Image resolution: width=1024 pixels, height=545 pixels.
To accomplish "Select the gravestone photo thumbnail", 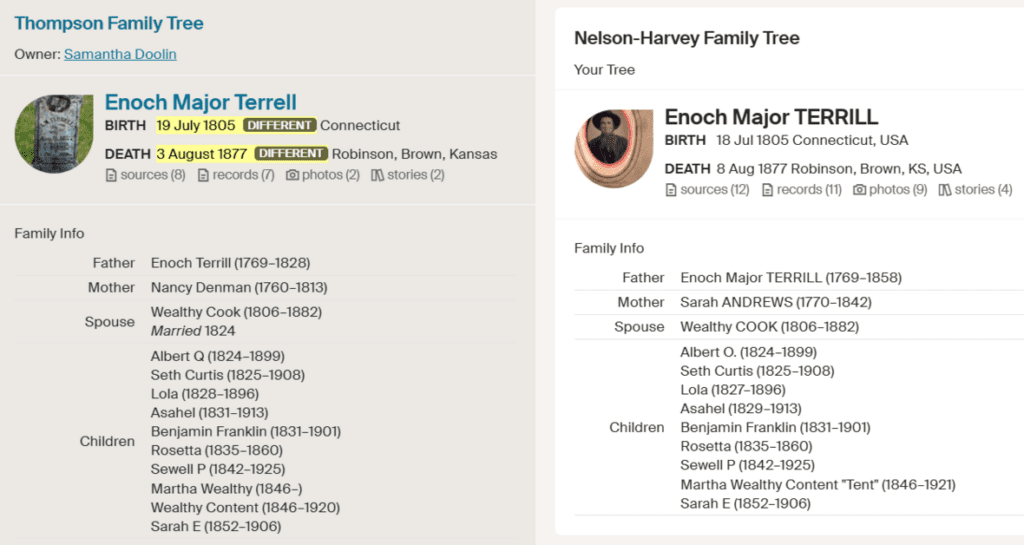I will (x=54, y=134).
